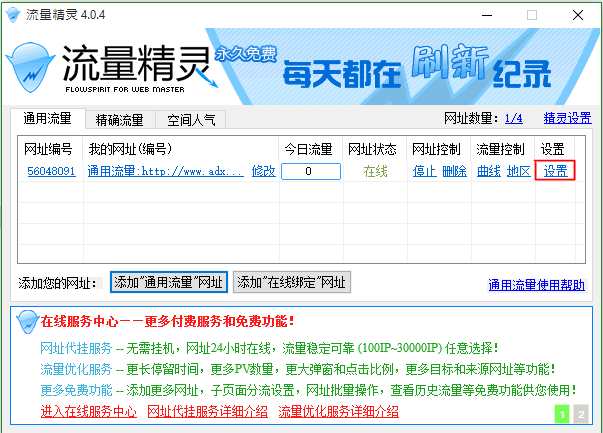Click the 网址代挂服务 text

click(76, 348)
